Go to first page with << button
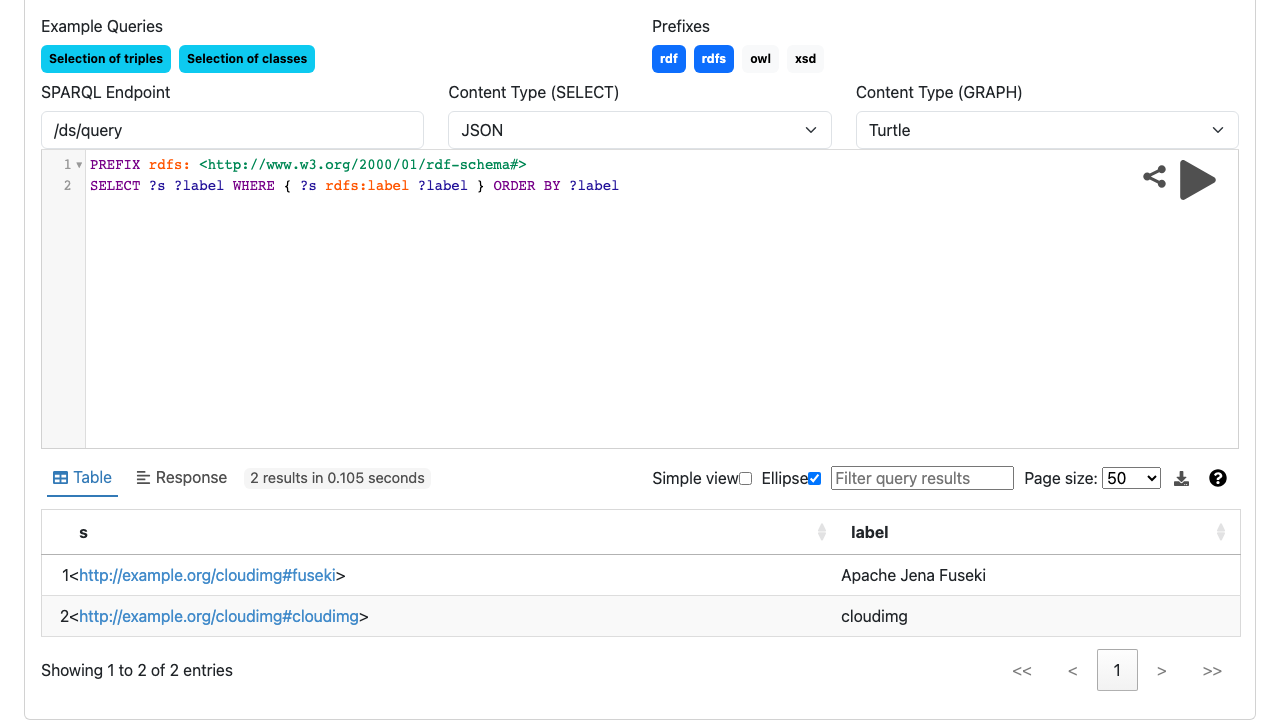Viewport: 1280px width, 720px height. click(x=1022, y=670)
